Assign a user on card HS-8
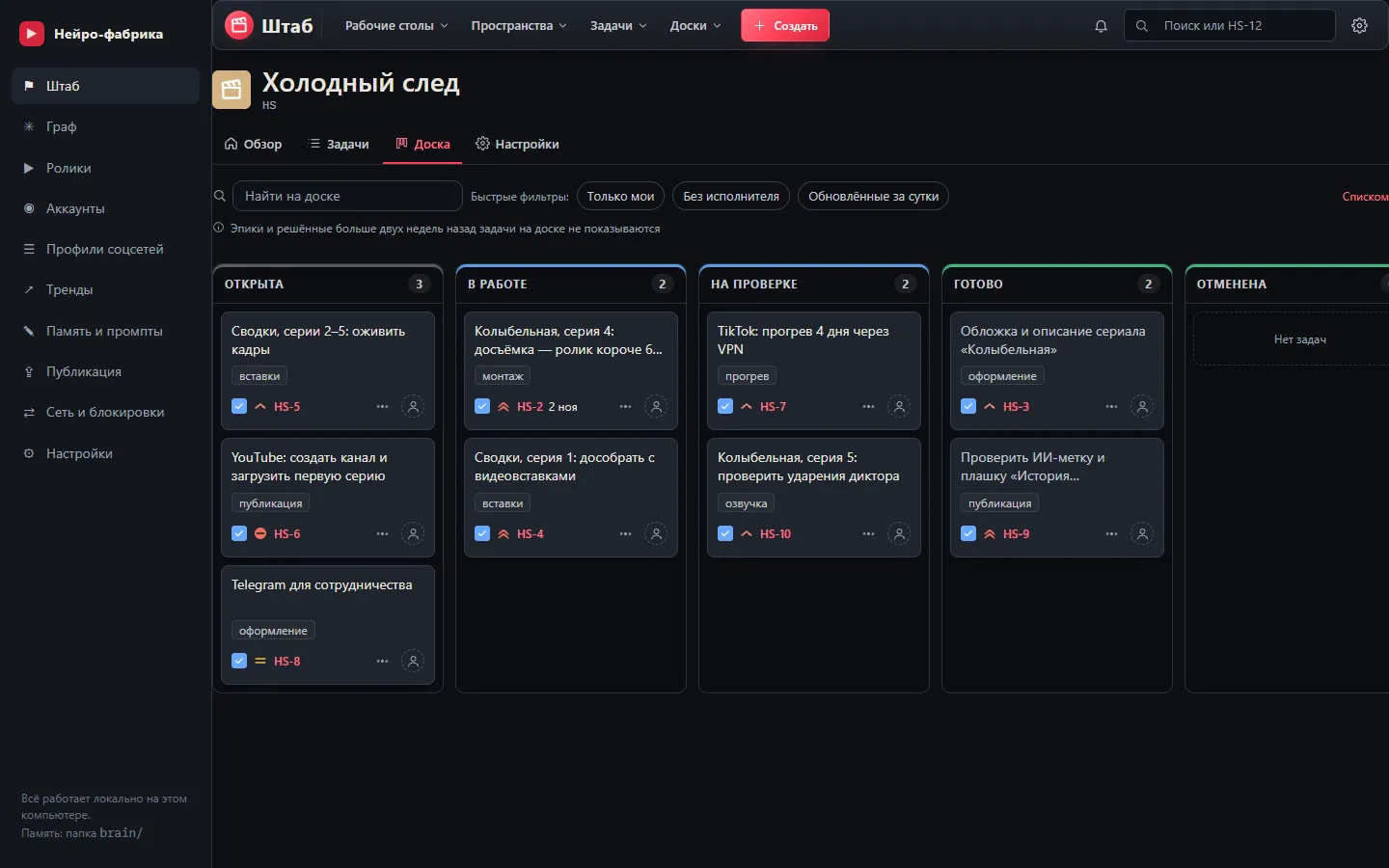 (x=413, y=662)
